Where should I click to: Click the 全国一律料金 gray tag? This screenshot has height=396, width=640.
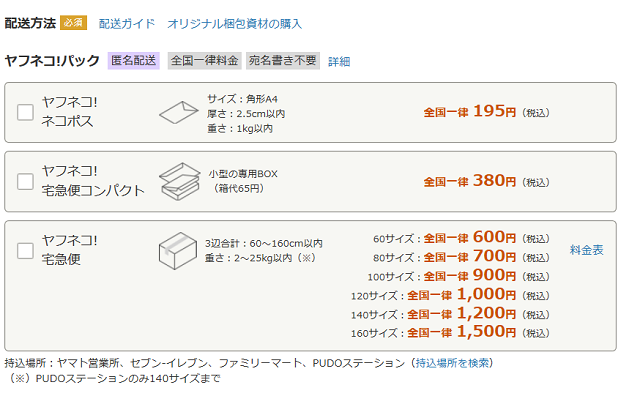coord(204,61)
